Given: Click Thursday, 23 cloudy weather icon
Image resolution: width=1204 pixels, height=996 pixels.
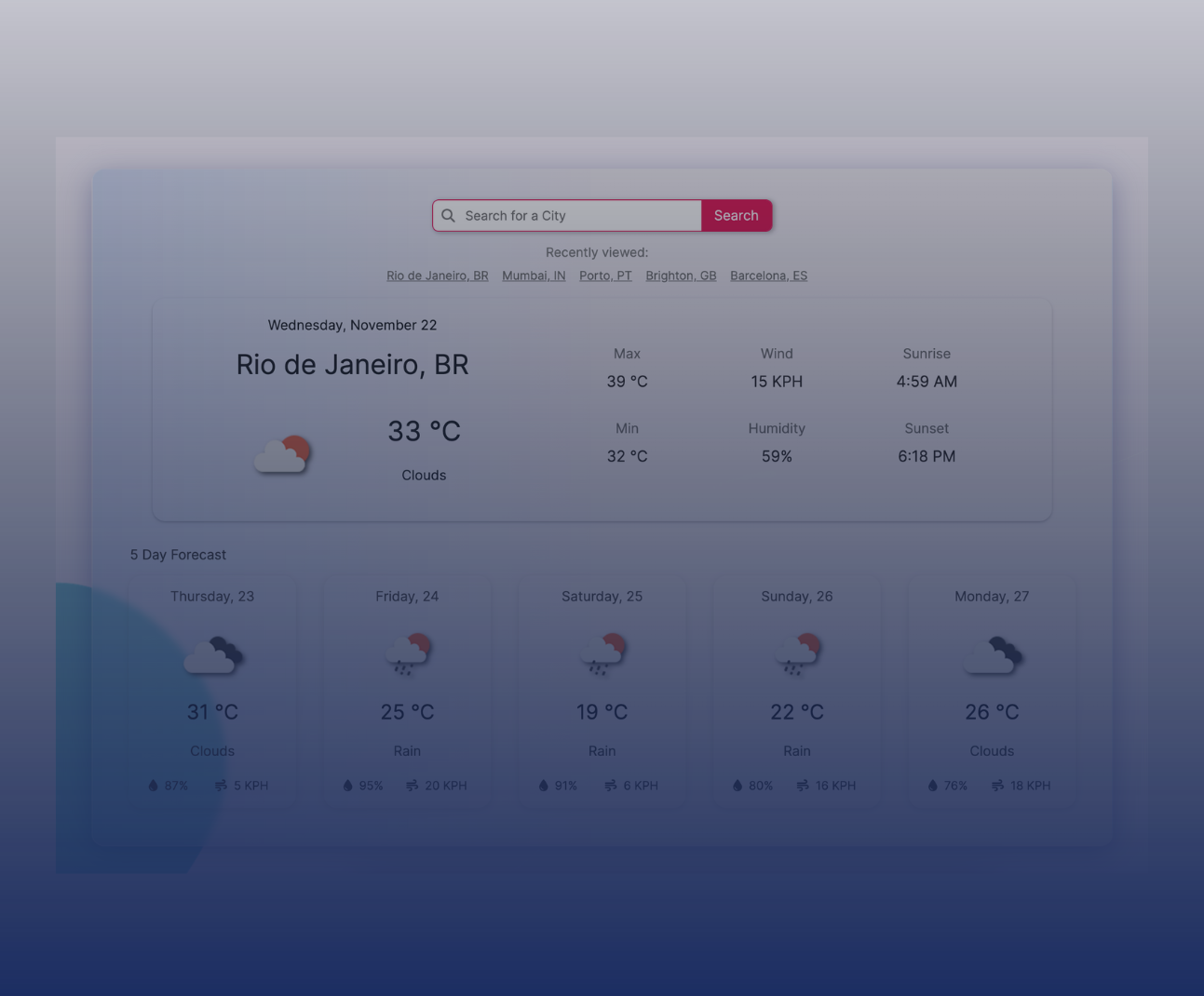Looking at the screenshot, I should click(213, 654).
